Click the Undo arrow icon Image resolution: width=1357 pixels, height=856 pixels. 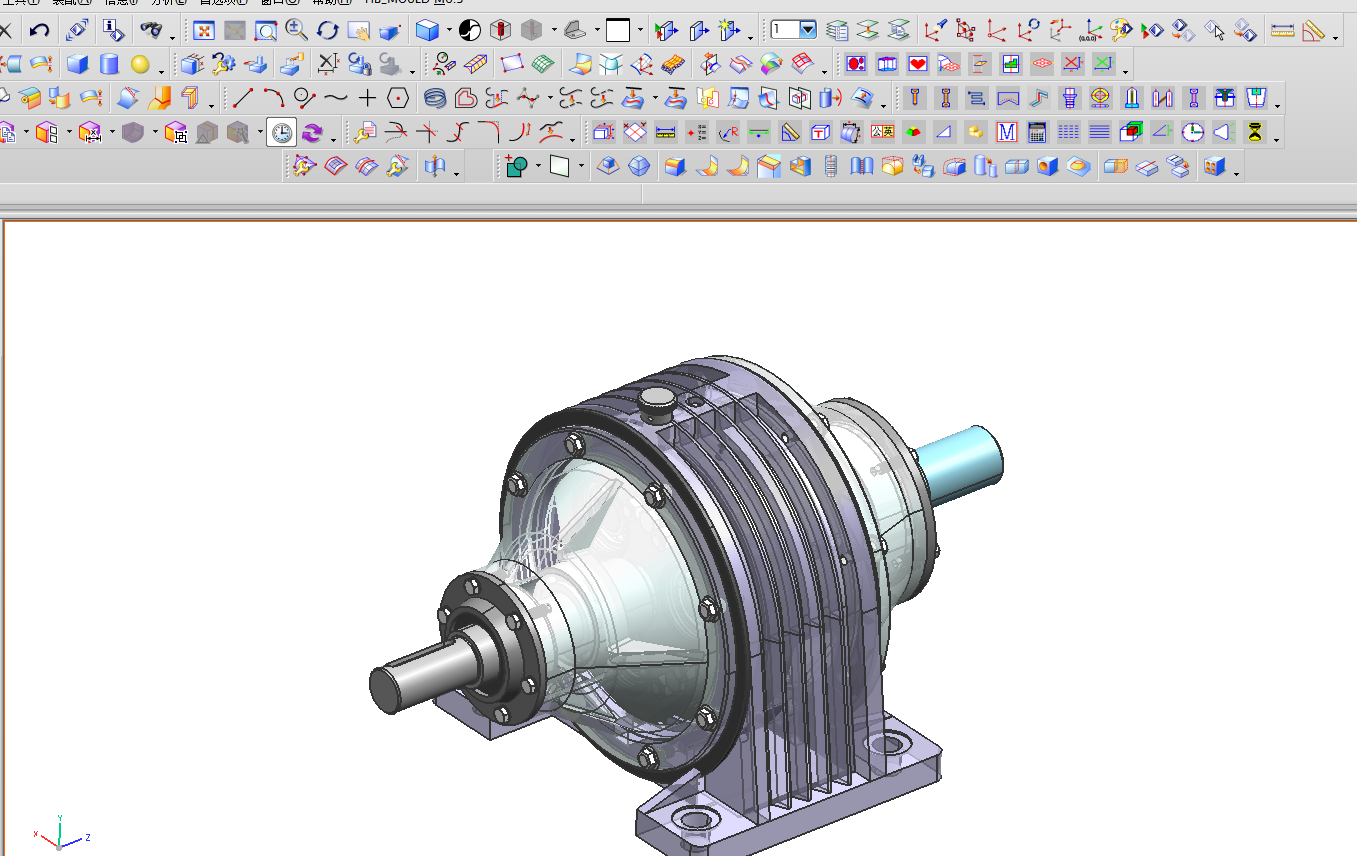tap(38, 30)
